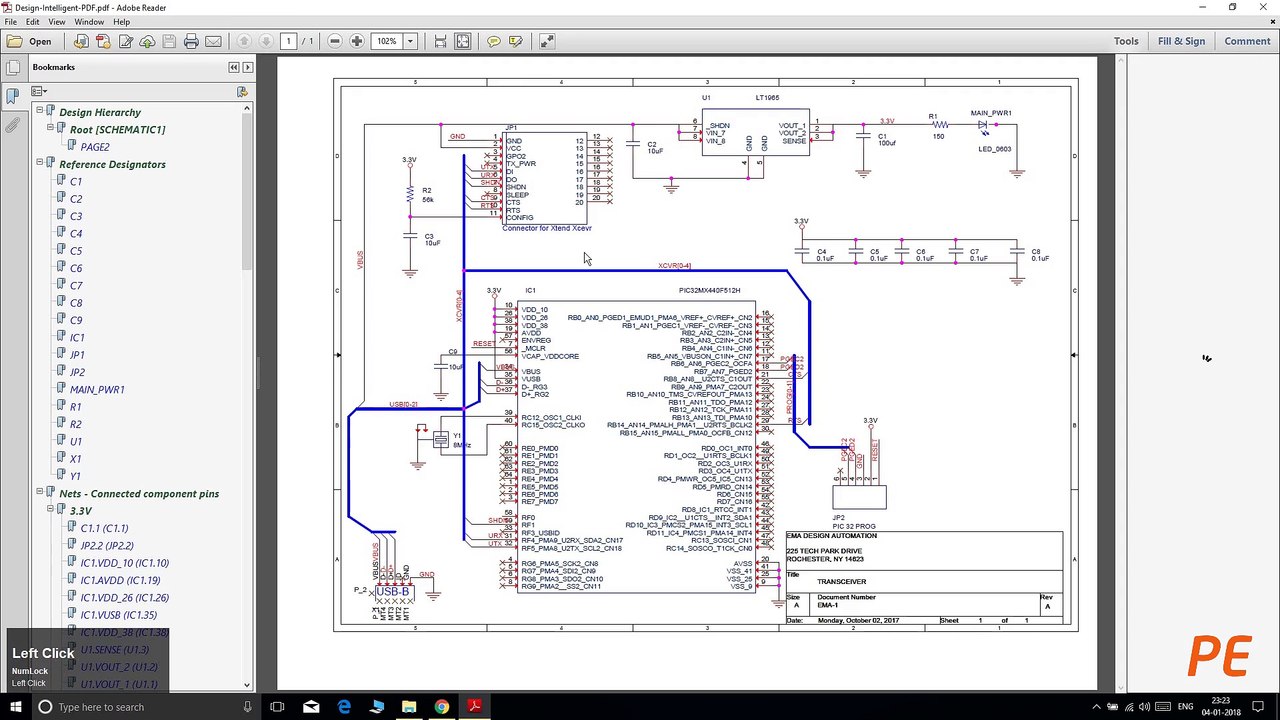Image resolution: width=1280 pixels, height=720 pixels.
Task: Switch to read mode view
Action: [x=547, y=41]
